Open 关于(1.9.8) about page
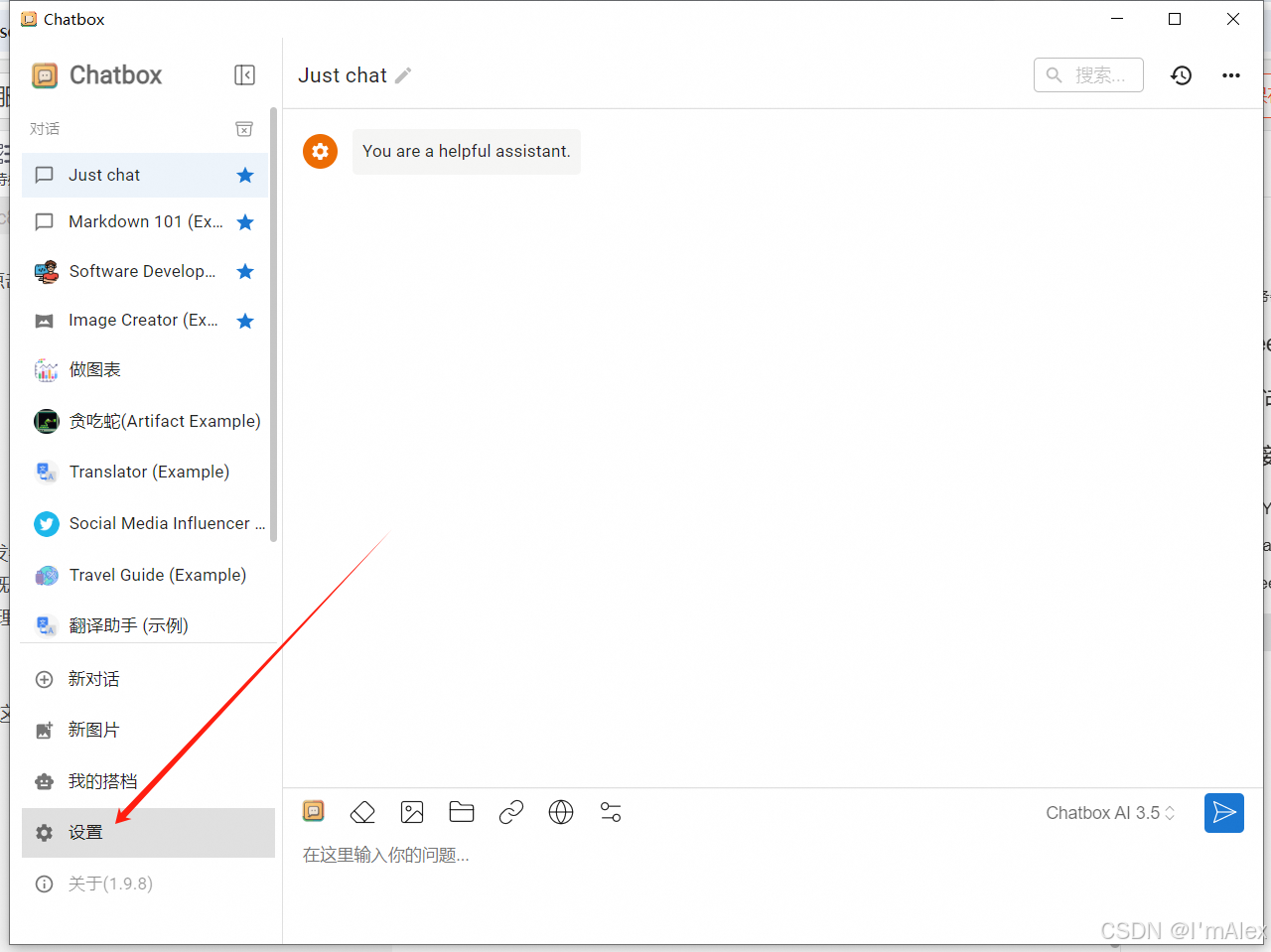Screen dimensions: 1271x952 [148, 884]
